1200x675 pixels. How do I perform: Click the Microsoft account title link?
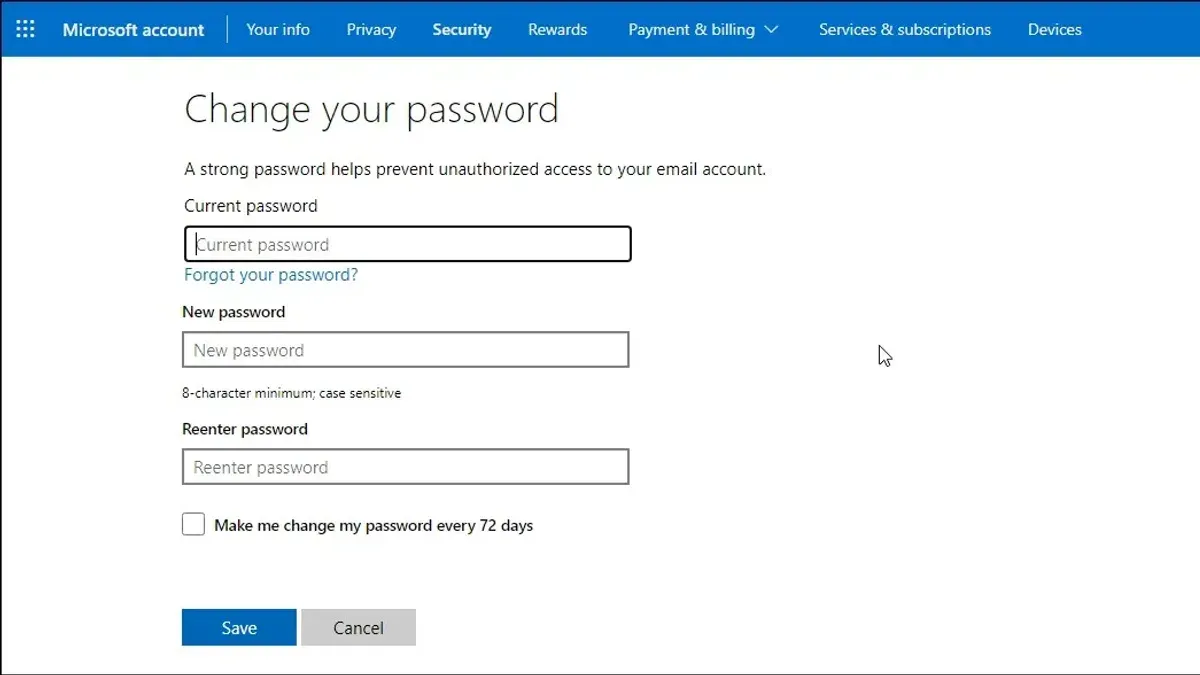click(133, 29)
